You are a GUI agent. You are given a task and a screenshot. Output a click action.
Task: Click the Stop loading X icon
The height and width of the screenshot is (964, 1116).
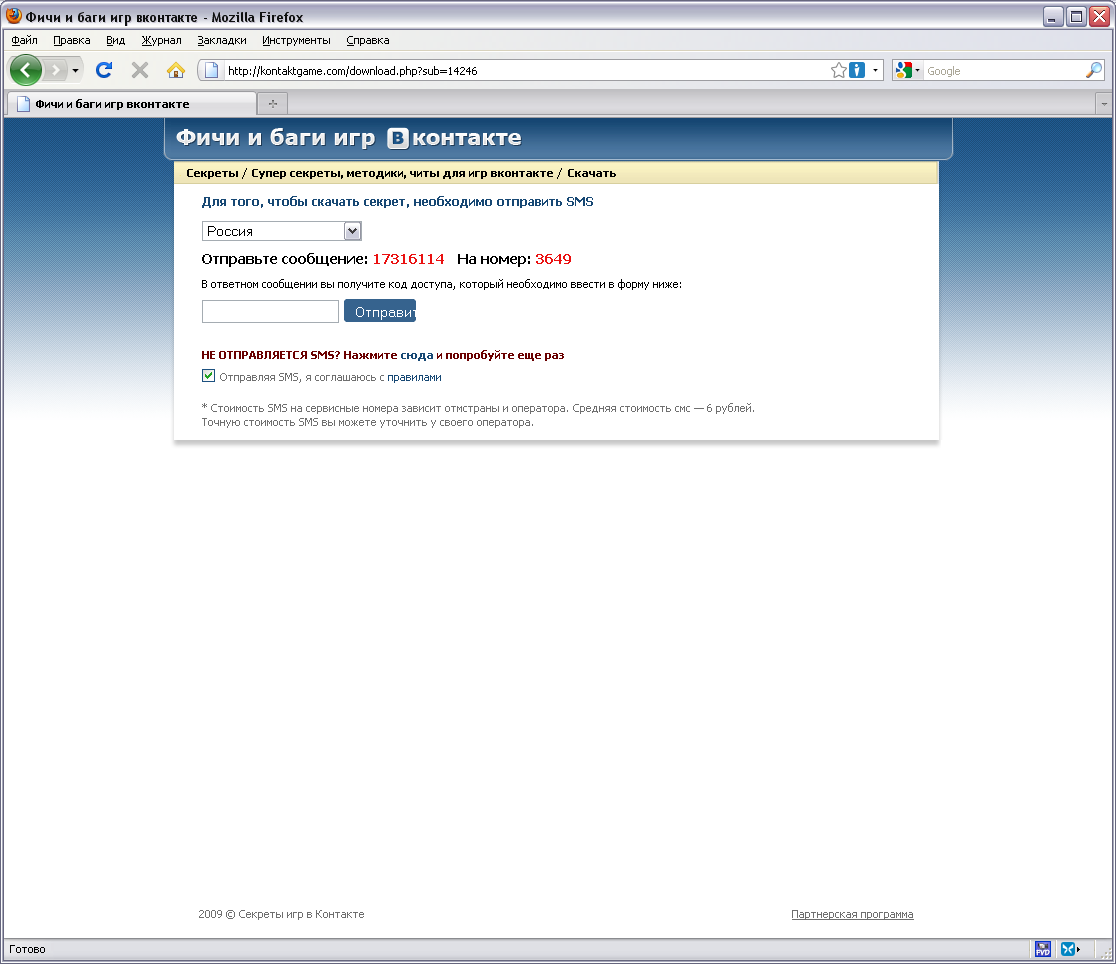[x=140, y=70]
